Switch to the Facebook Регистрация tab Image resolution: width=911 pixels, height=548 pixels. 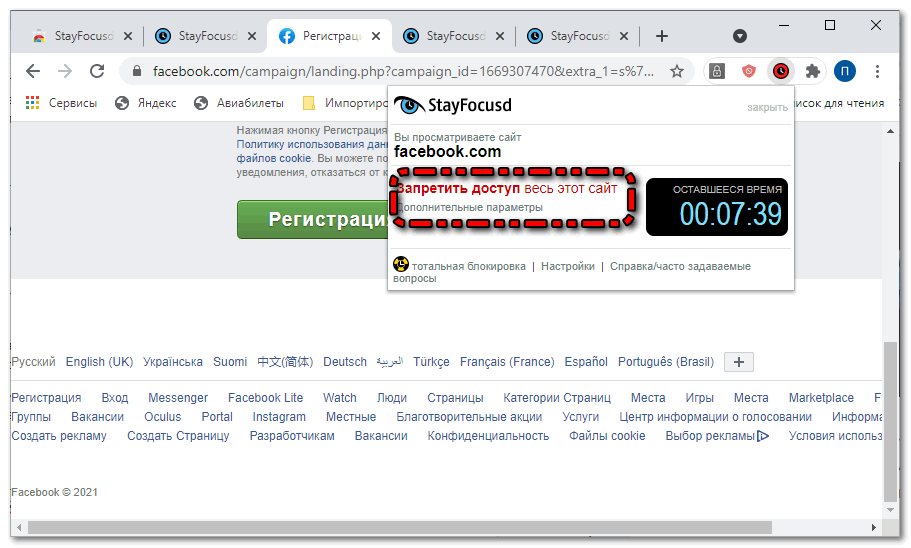click(x=325, y=36)
